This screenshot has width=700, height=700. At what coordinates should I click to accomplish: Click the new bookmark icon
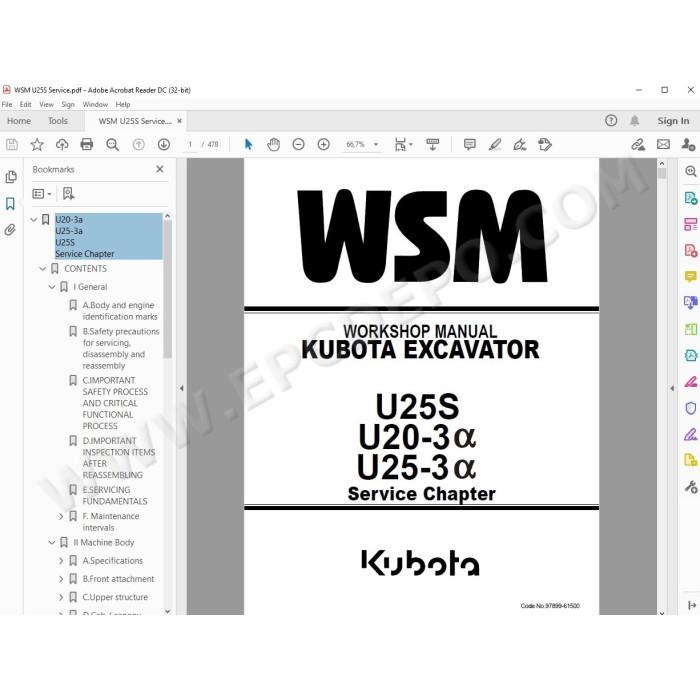(68, 193)
